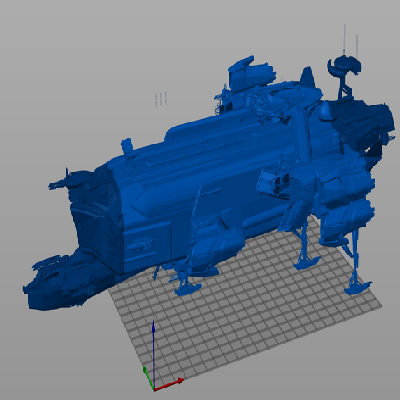
Task: Select the rightmost landing foot pad
Action: tap(357, 287)
